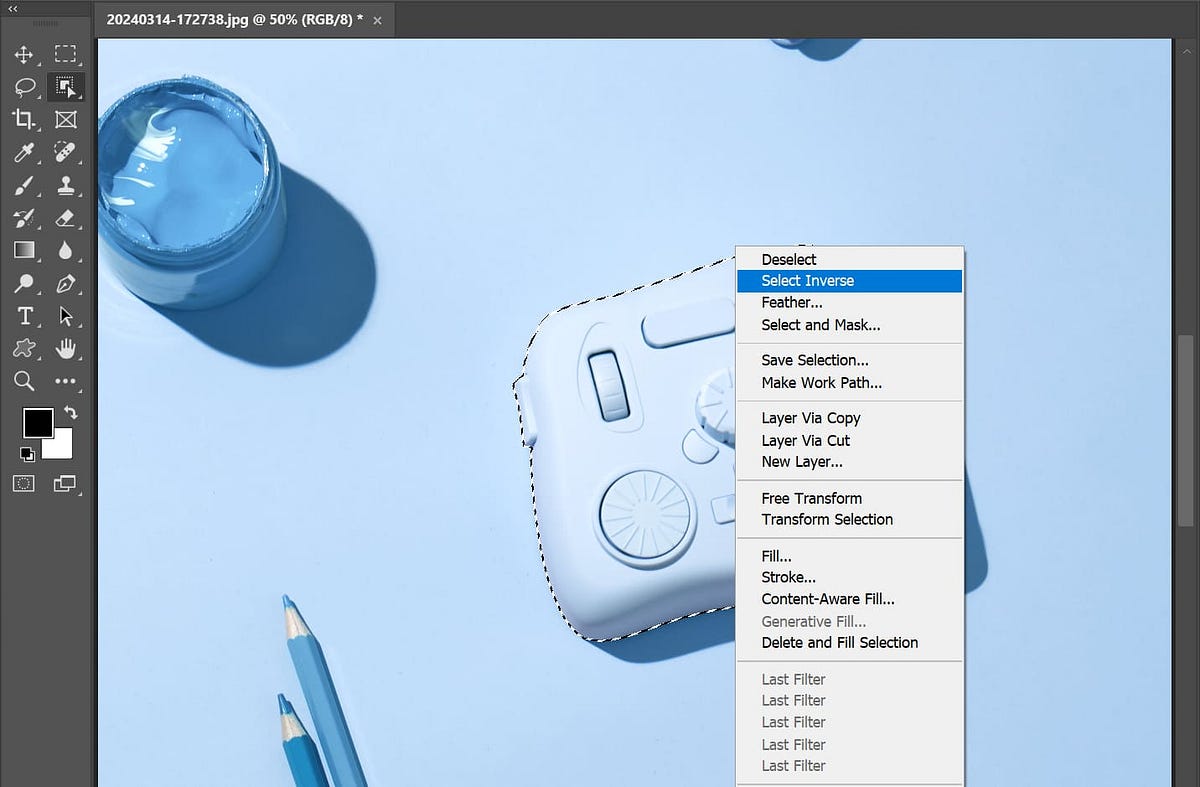The height and width of the screenshot is (787, 1200).
Task: Select the Gradient tool
Action: 24,250
